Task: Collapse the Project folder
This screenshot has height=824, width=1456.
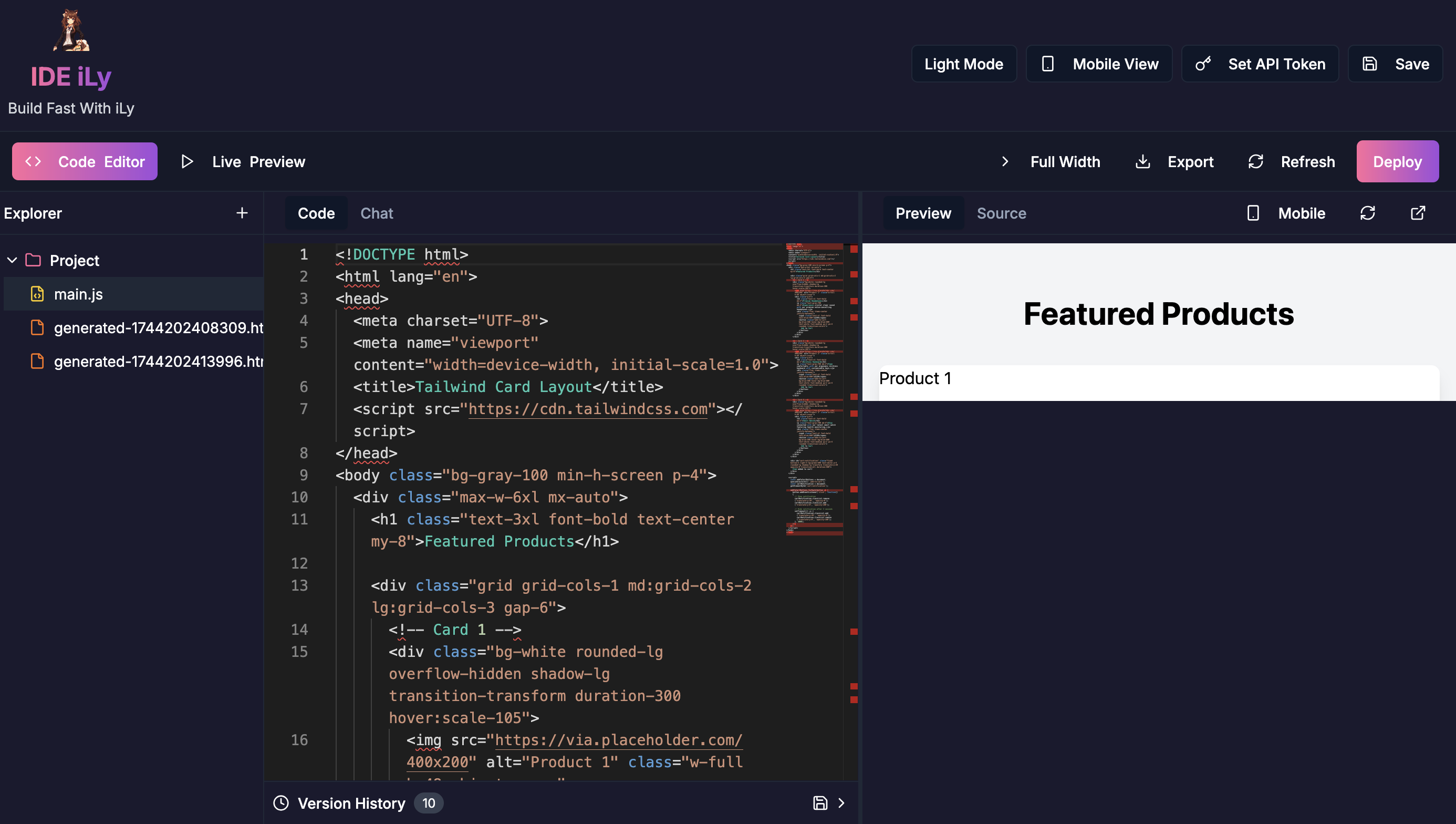Action: (12, 260)
